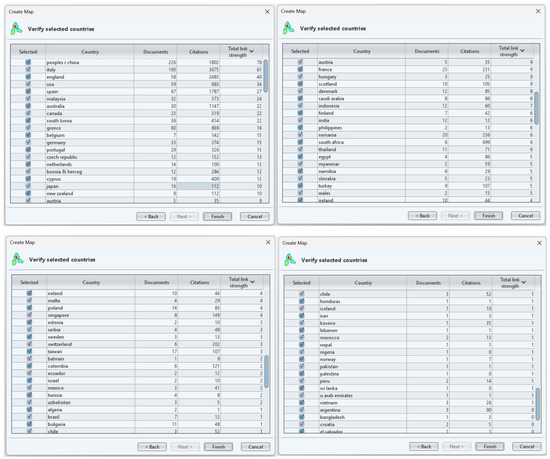
Task: Close the bottom-left Create Map dialog
Action: point(268,242)
